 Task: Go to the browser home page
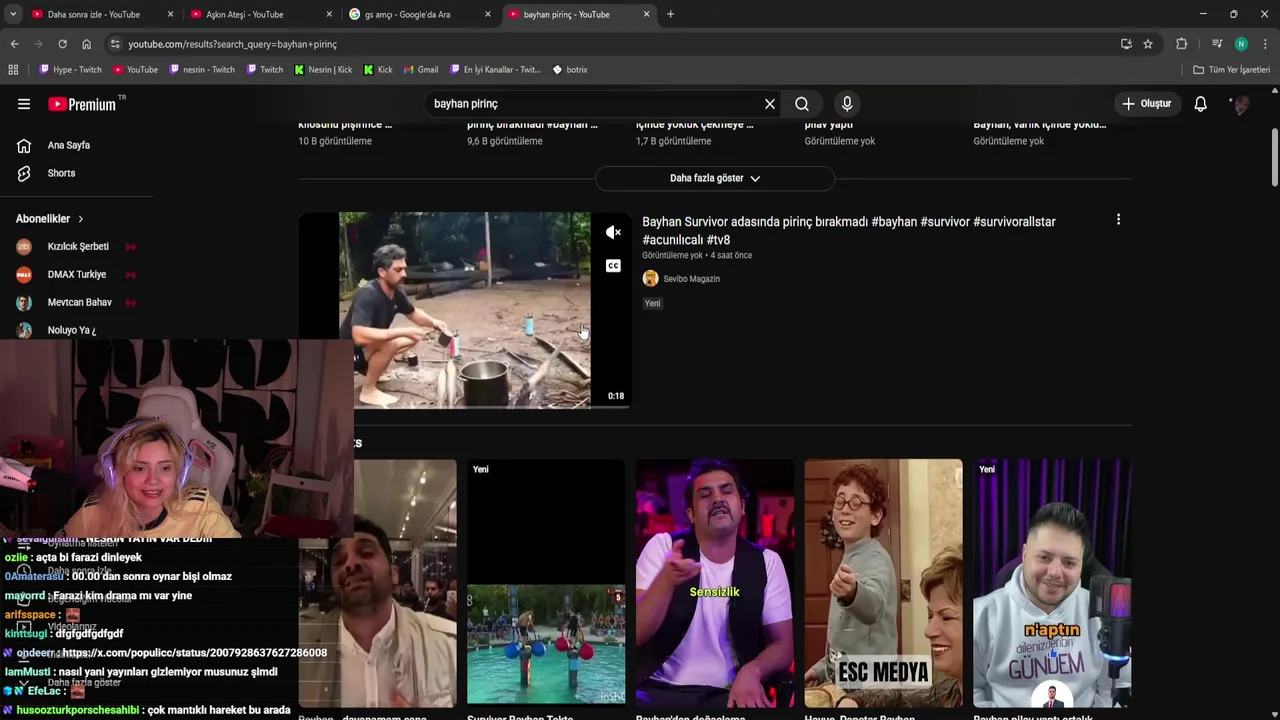coord(86,44)
